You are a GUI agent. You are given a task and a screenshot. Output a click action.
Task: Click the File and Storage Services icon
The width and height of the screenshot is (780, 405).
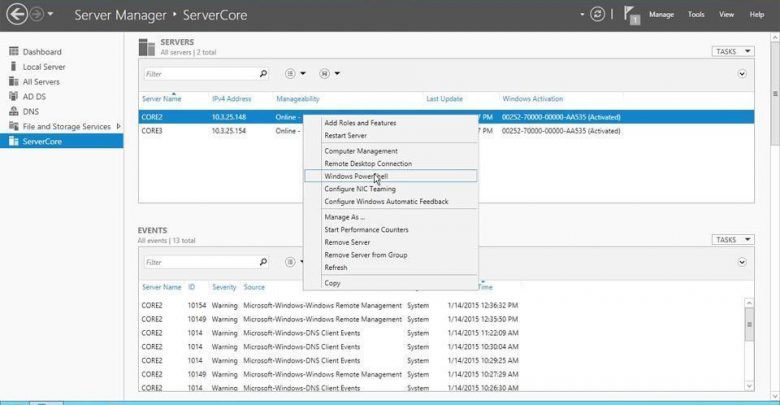13,126
